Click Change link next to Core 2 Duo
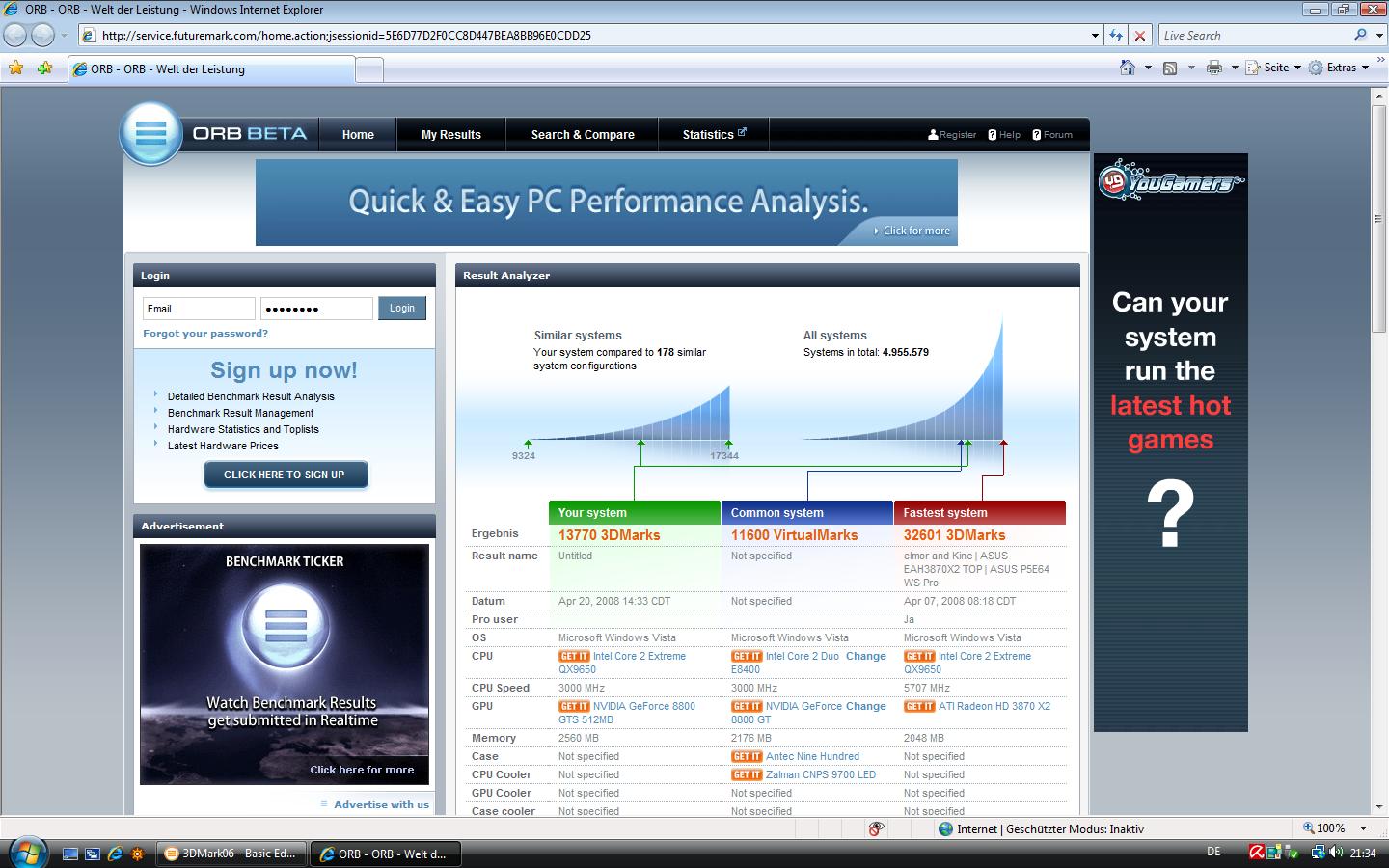This screenshot has width=1389, height=868. [866, 656]
